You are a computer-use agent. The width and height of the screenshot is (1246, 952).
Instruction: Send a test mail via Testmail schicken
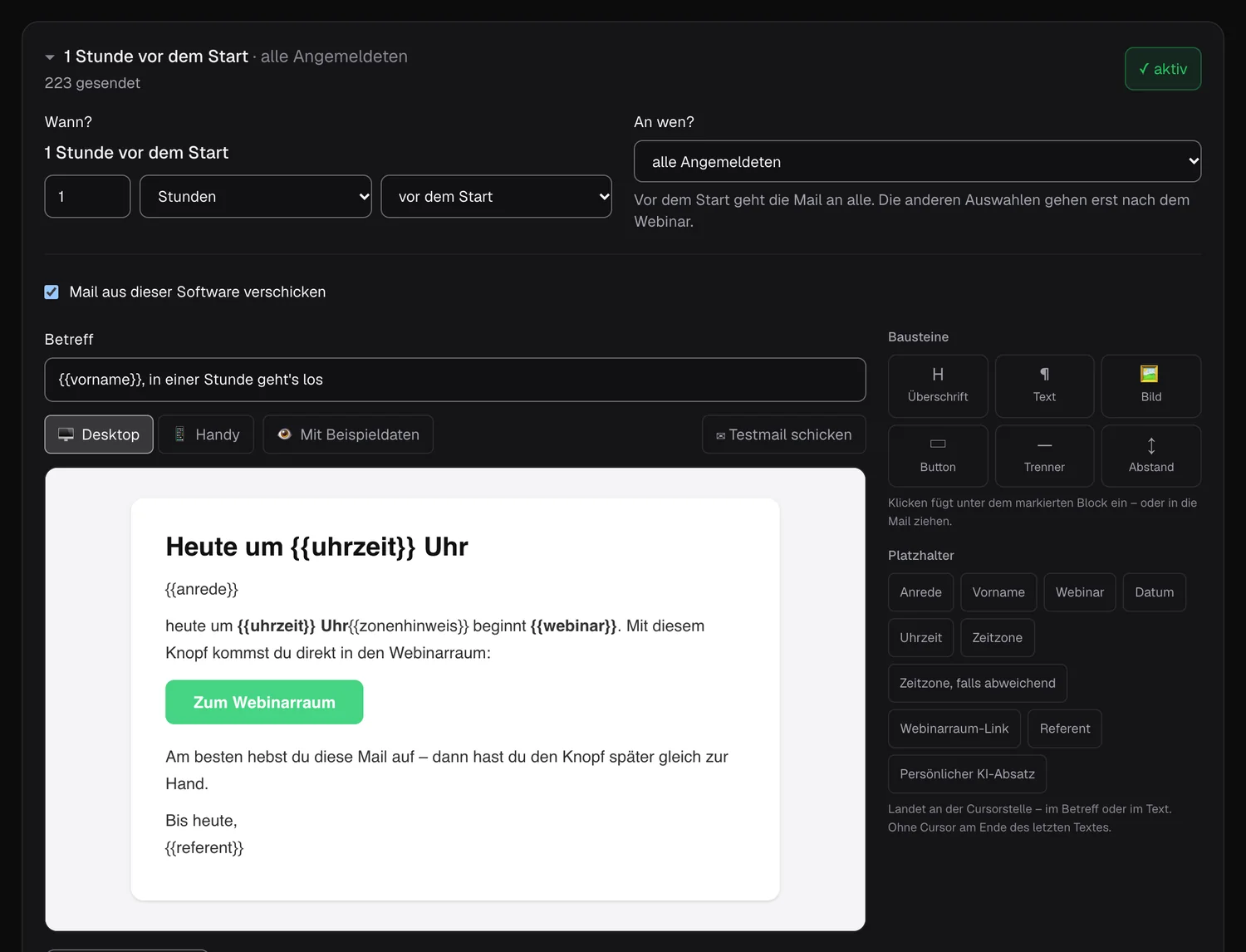tap(784, 434)
